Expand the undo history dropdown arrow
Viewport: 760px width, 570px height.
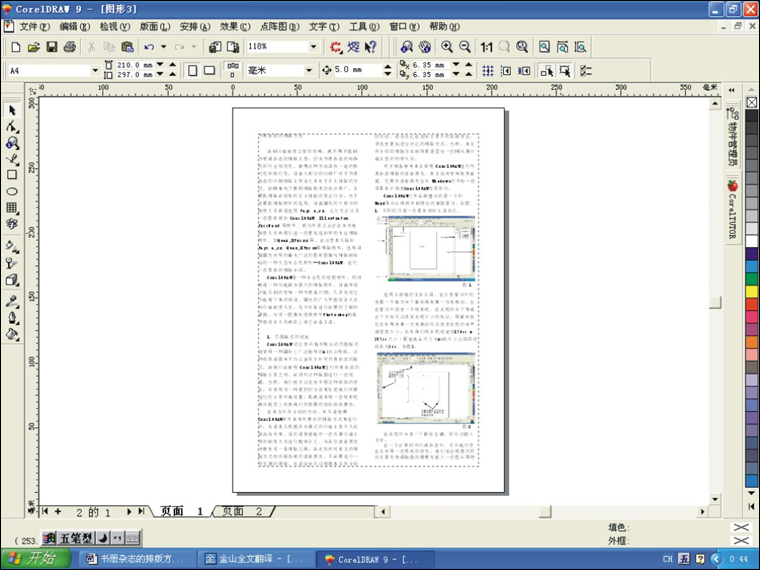(x=163, y=47)
